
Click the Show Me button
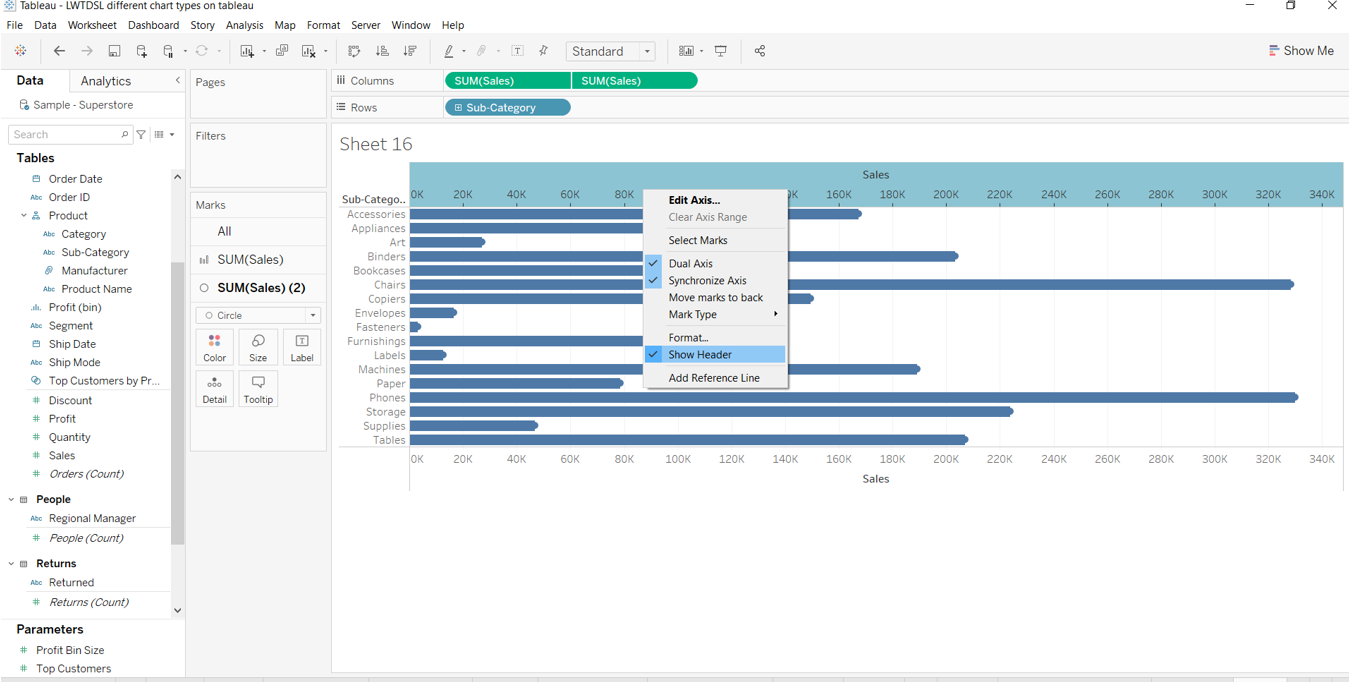(x=1301, y=51)
